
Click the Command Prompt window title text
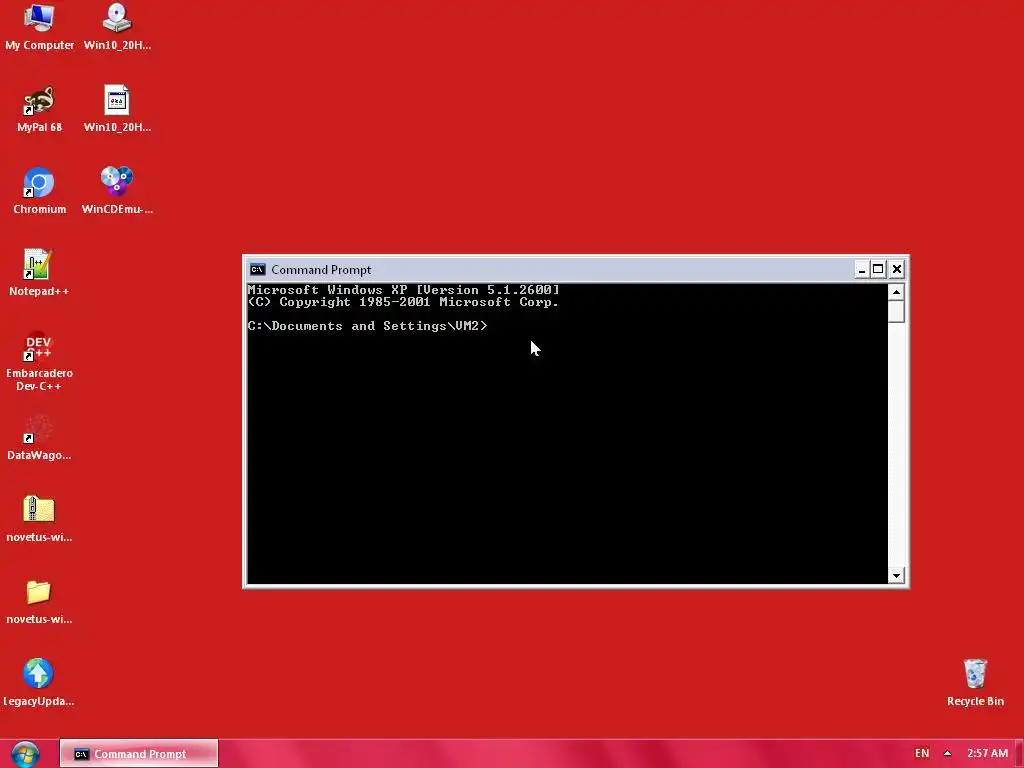pyautogui.click(x=321, y=270)
